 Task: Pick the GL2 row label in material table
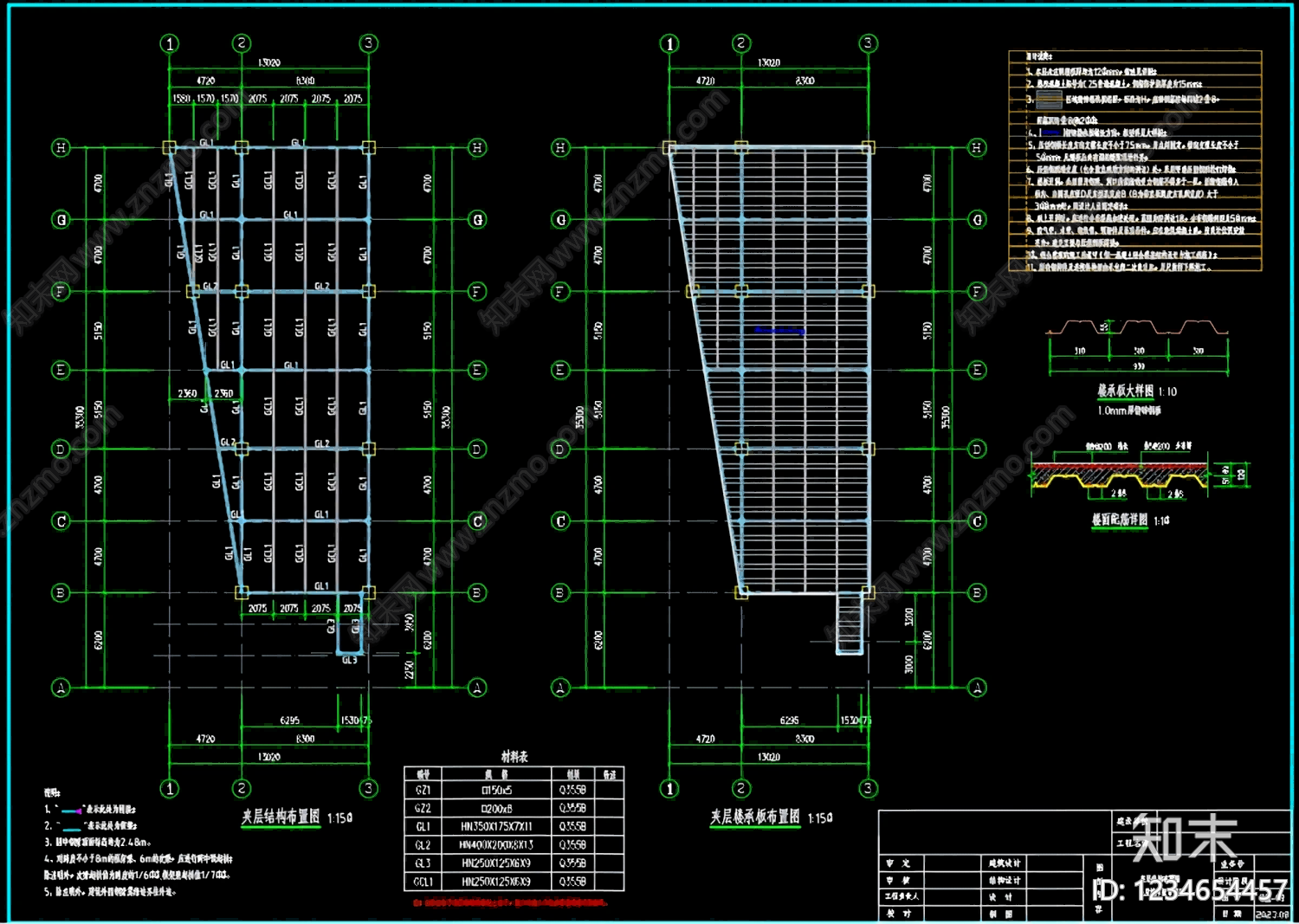tap(423, 845)
